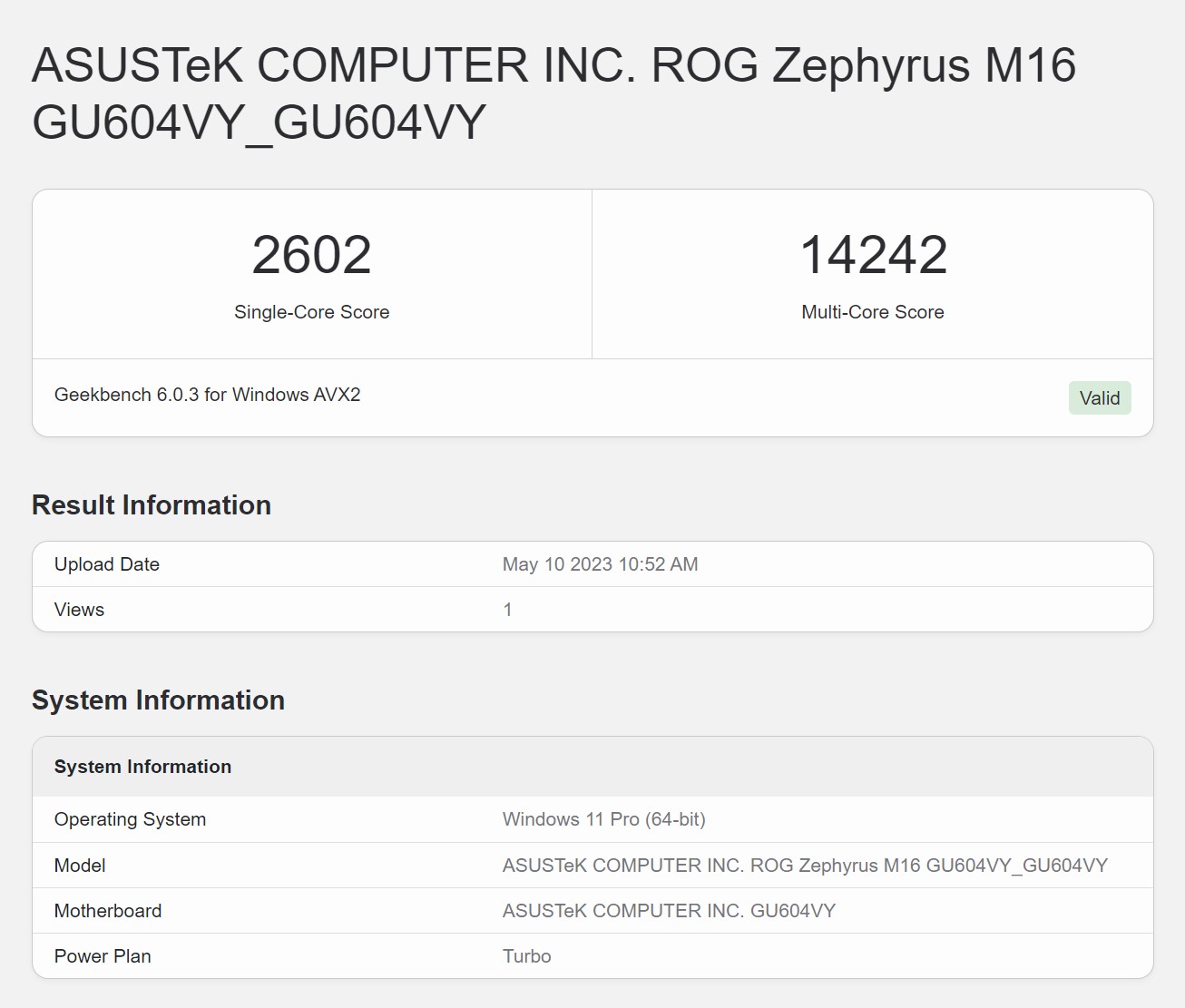Click the Single-Core Score label
This screenshot has width=1185, height=1008.
(x=311, y=312)
